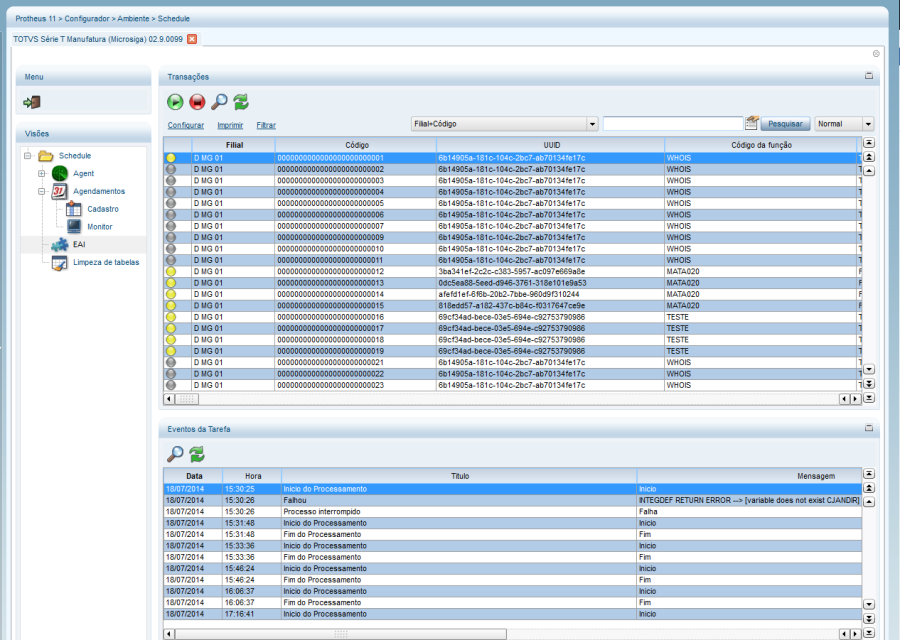Click the Pesquisar button

pyautogui.click(x=785, y=124)
